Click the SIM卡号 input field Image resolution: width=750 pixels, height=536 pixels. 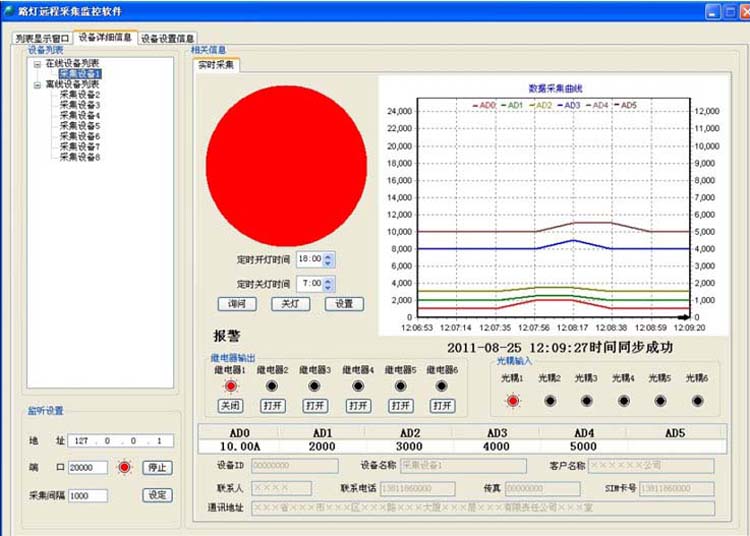677,488
